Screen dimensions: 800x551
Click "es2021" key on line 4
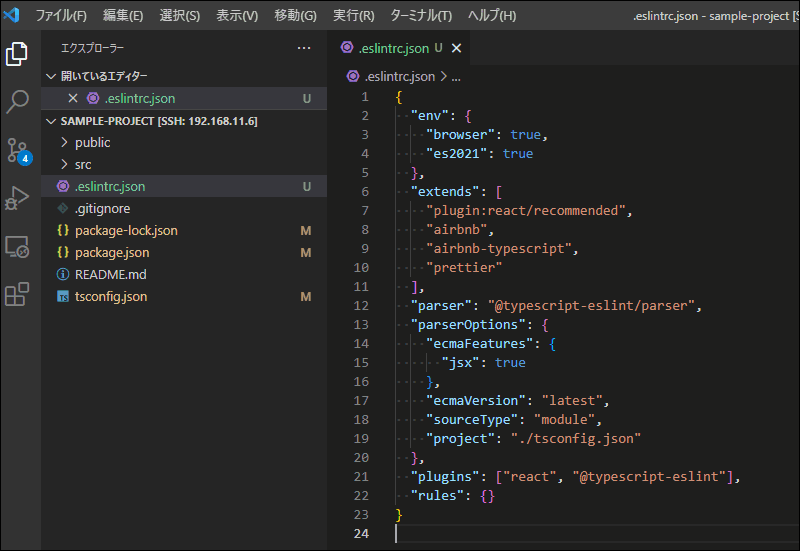(x=457, y=154)
